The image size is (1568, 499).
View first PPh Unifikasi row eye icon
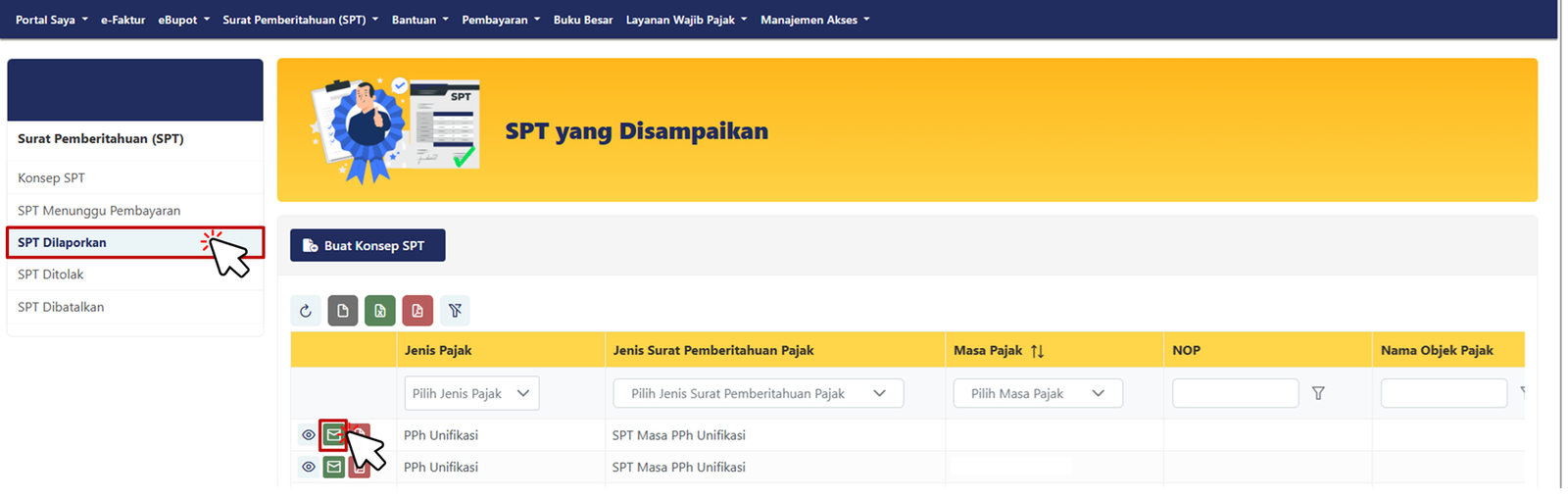pyautogui.click(x=309, y=434)
